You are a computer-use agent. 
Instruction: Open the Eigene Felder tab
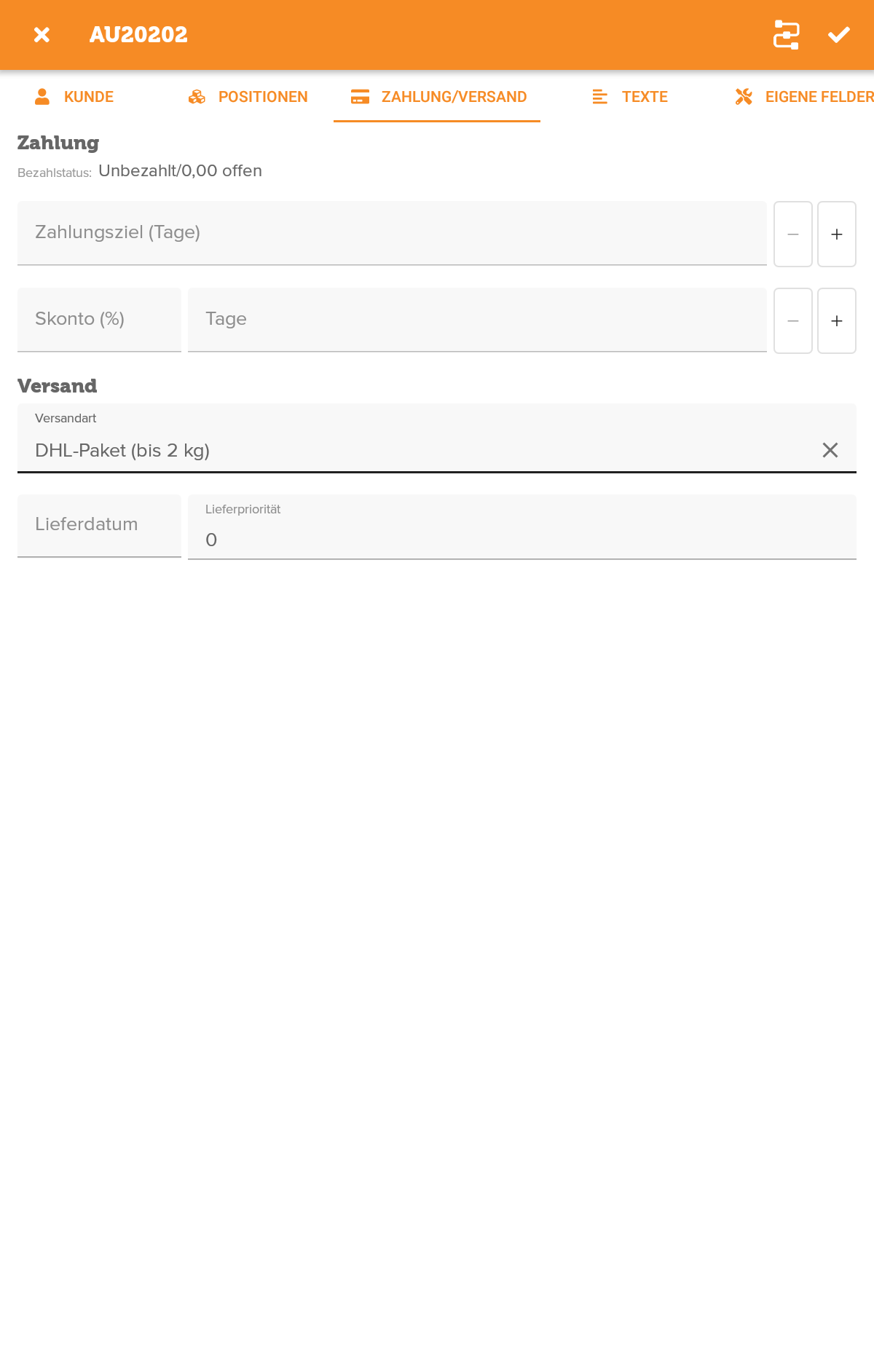801,96
